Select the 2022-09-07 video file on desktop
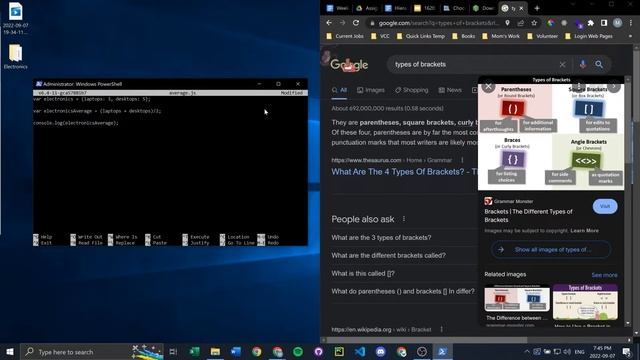 pyautogui.click(x=16, y=18)
